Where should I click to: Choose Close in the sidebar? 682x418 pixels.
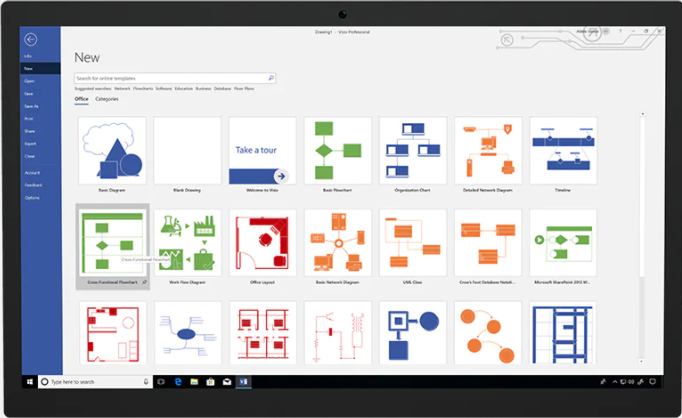tap(30, 156)
